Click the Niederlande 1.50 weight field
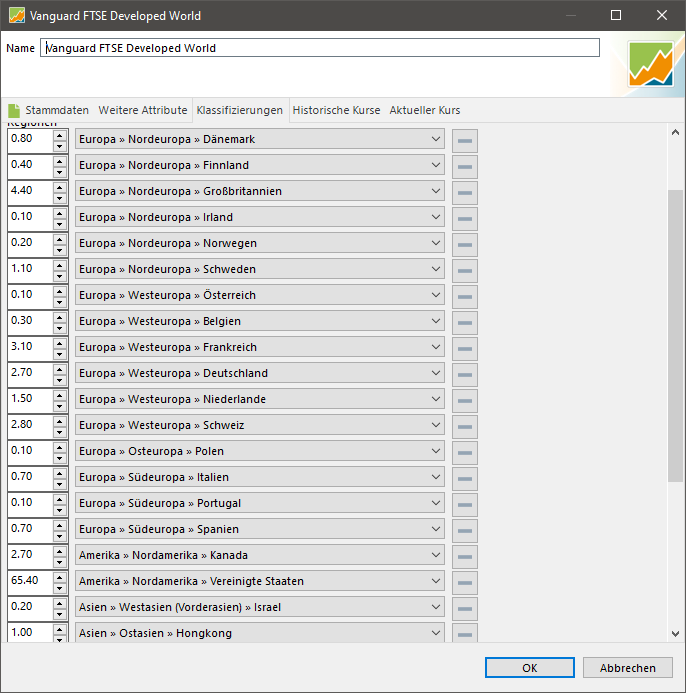 pos(30,398)
